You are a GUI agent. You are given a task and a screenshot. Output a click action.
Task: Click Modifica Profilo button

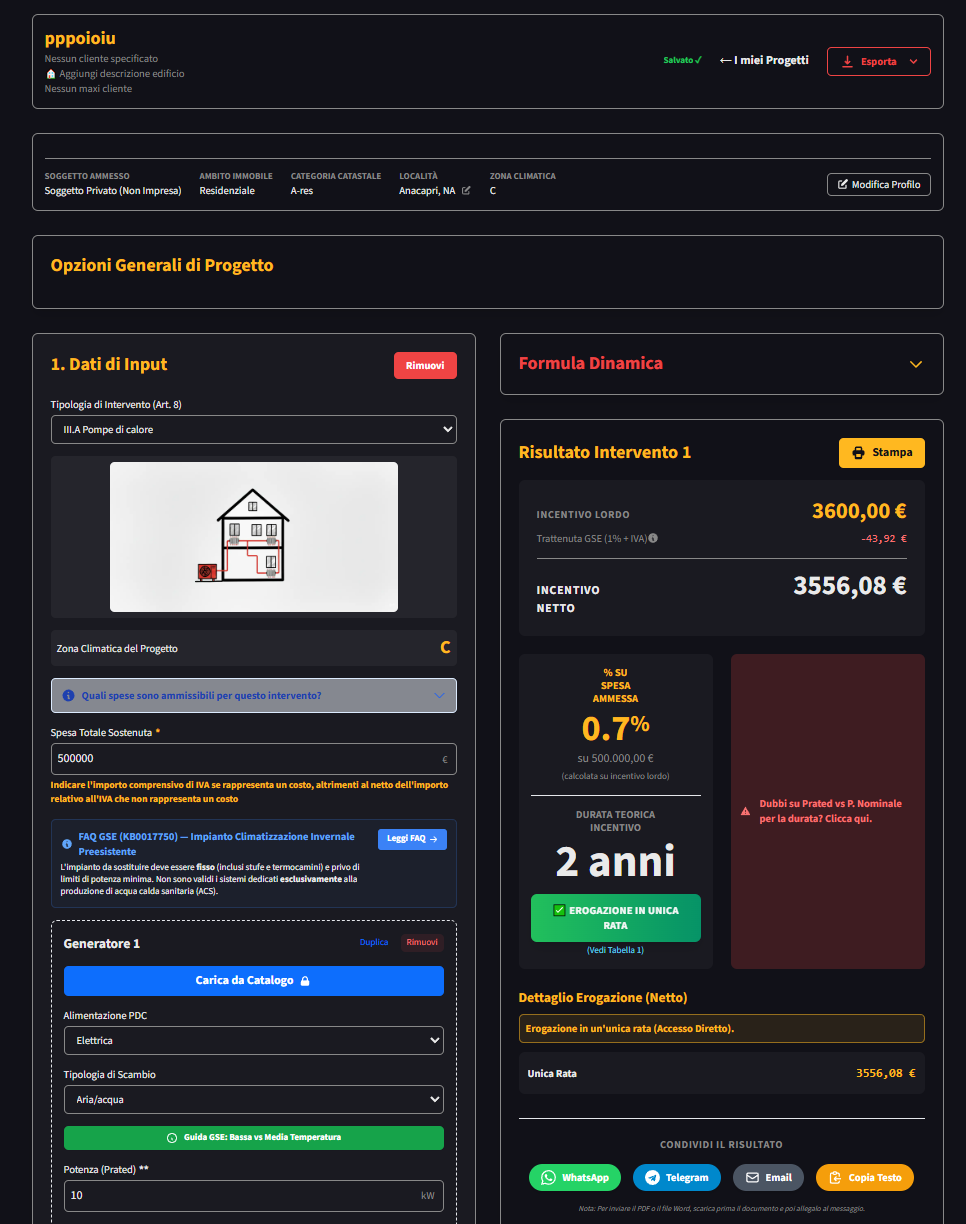tap(878, 184)
